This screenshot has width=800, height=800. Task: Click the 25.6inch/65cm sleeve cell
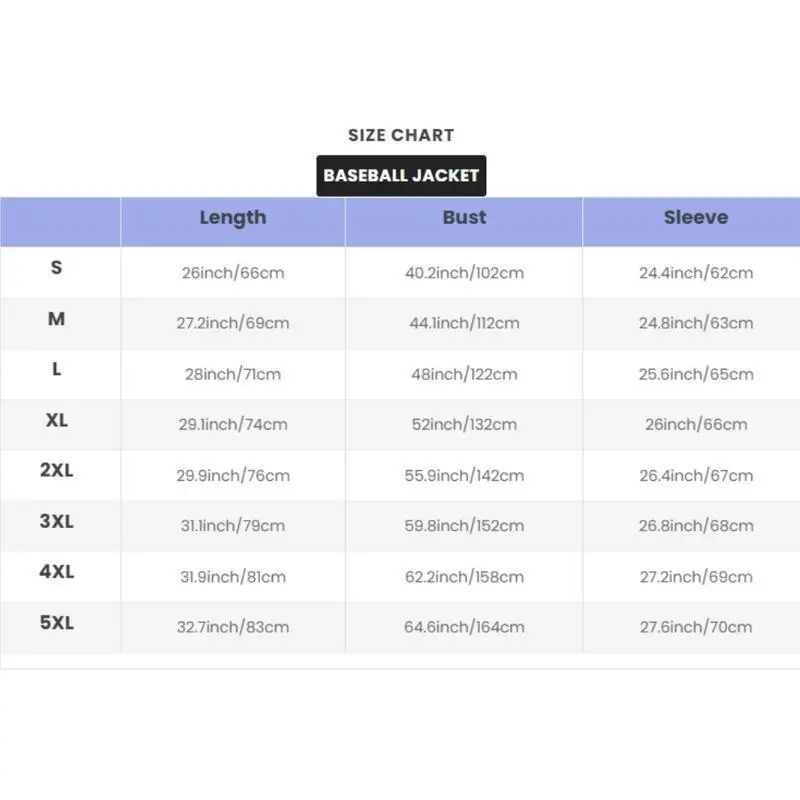(x=696, y=374)
